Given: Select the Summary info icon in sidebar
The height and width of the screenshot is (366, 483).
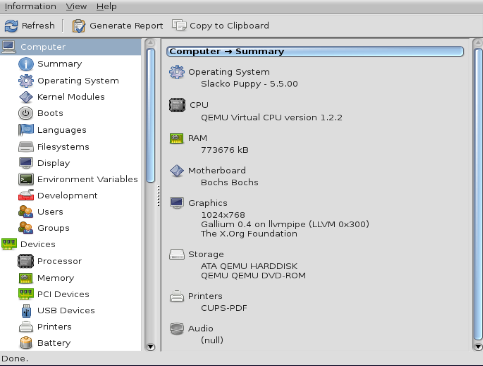Looking at the screenshot, I should click(x=26, y=64).
